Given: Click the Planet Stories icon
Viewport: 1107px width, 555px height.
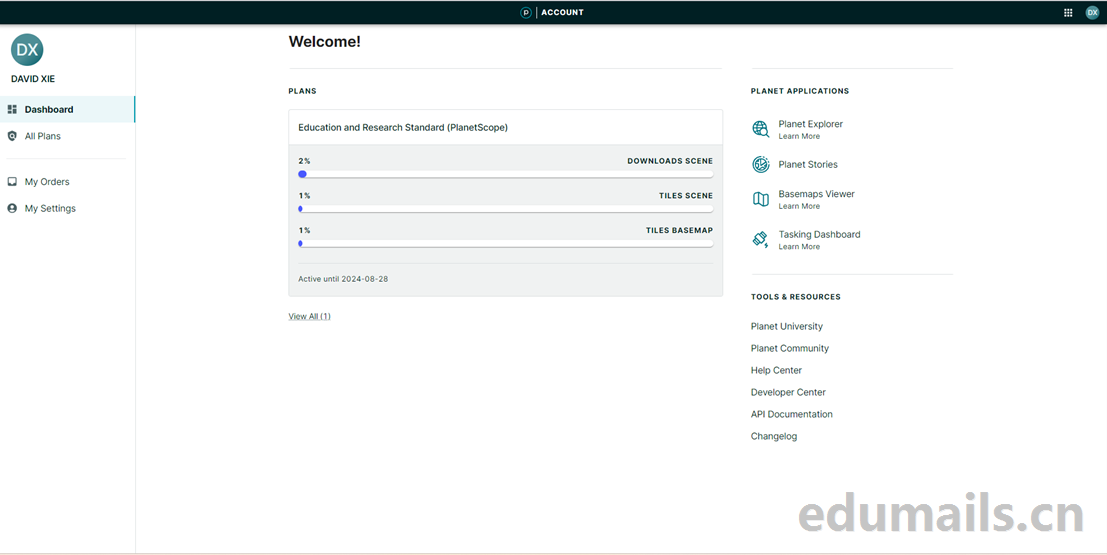Looking at the screenshot, I should click(x=761, y=164).
